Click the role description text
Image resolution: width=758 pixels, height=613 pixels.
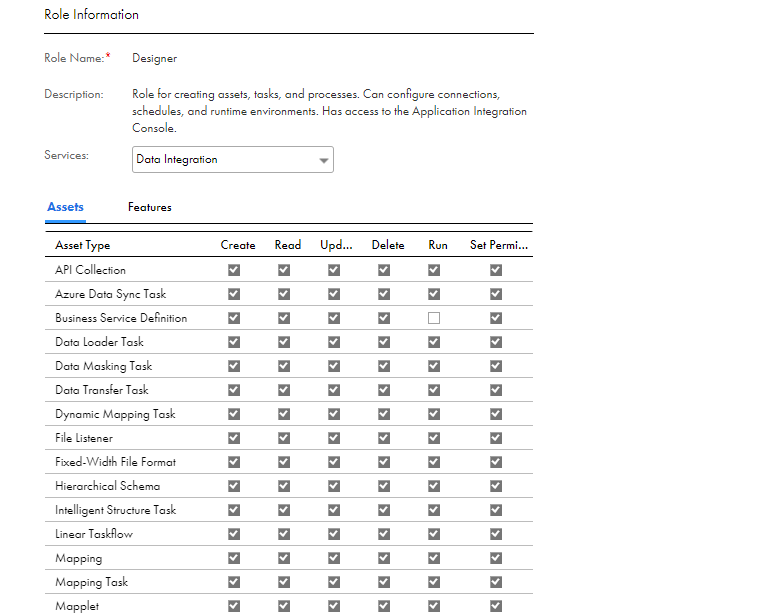329,111
